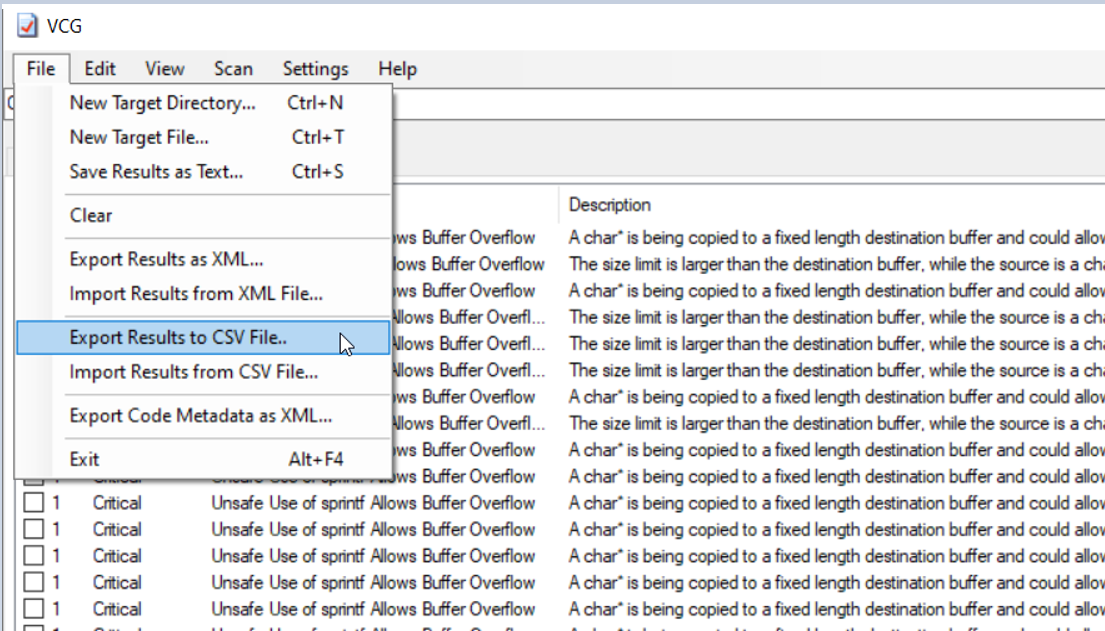Choose Export Code Metadata as XML...

203,416
